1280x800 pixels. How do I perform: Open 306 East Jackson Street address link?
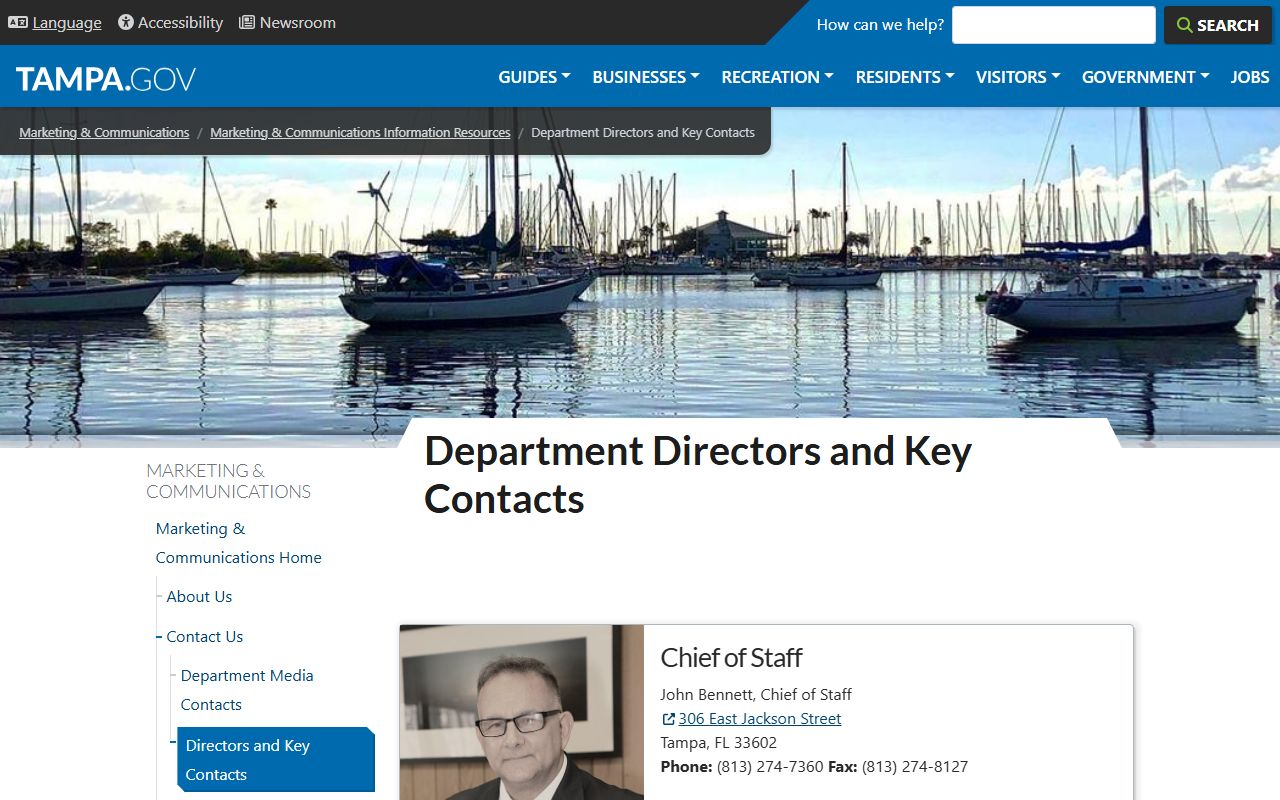(759, 718)
